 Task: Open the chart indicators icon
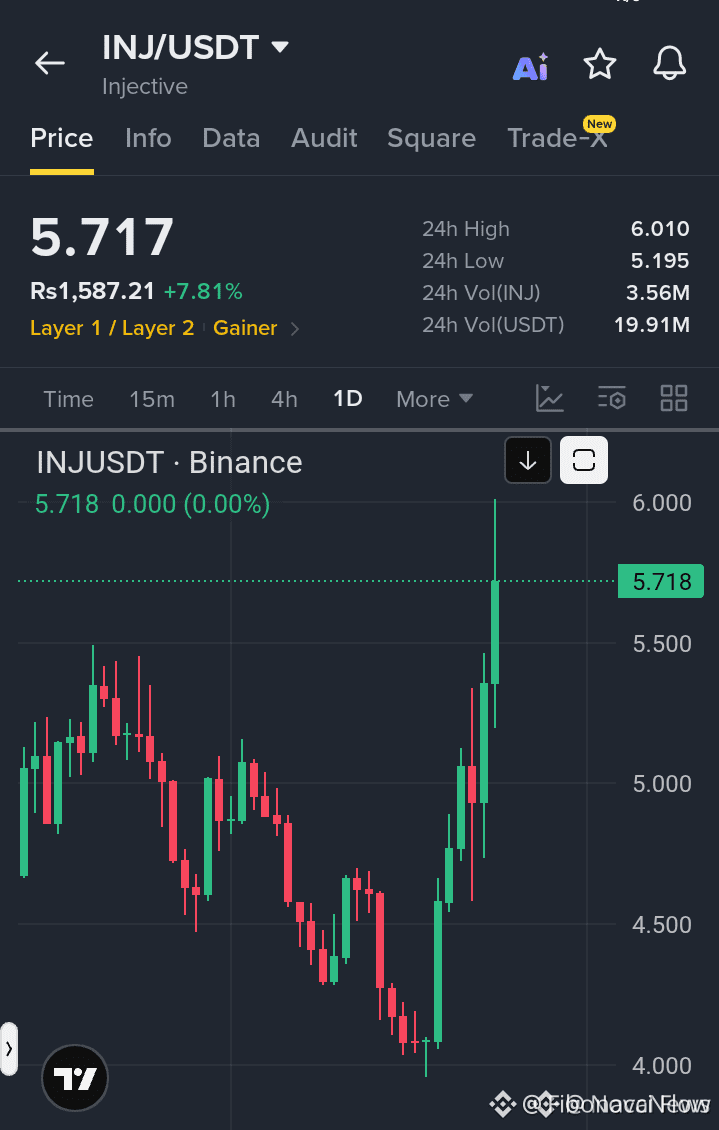point(550,398)
